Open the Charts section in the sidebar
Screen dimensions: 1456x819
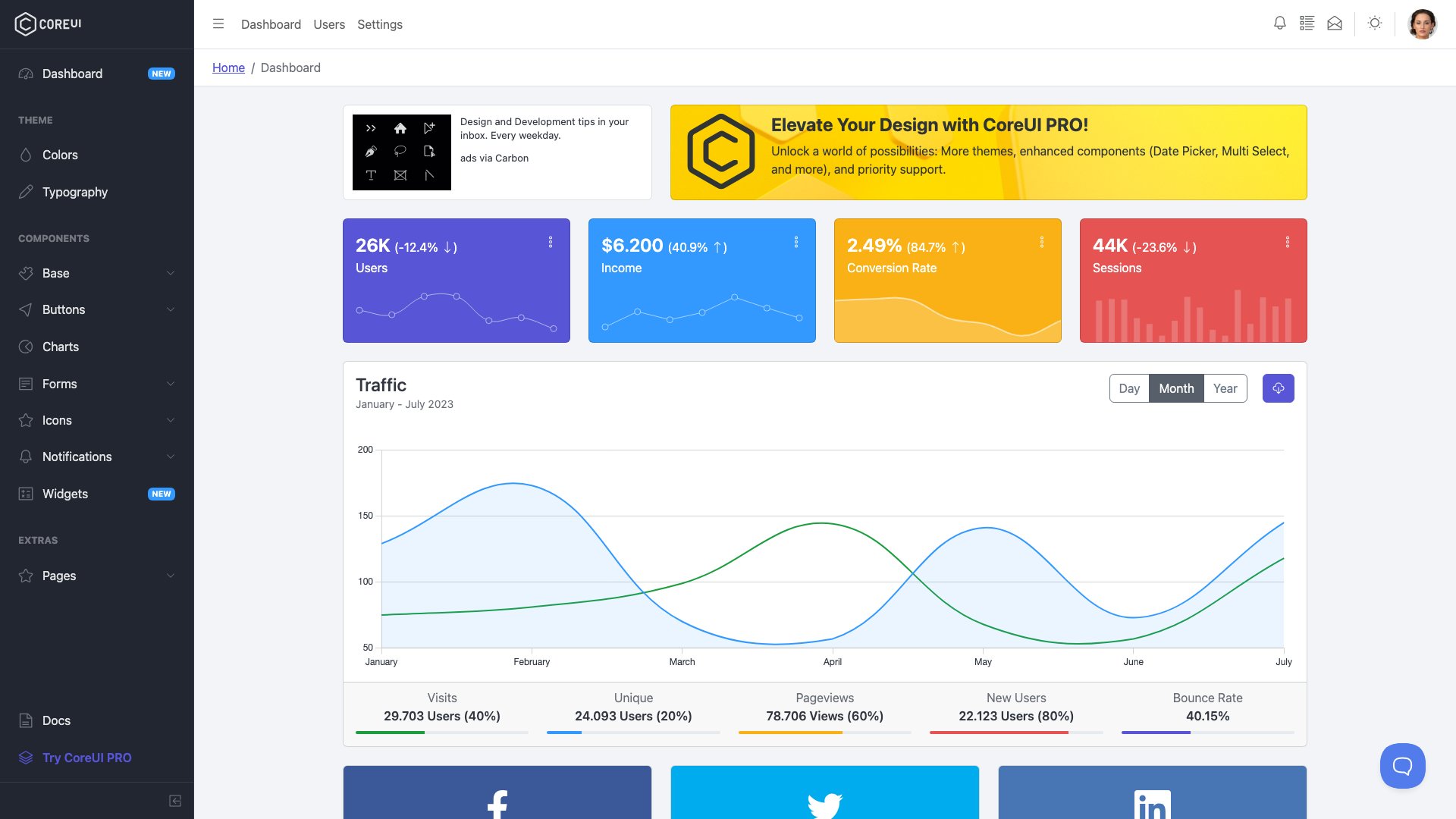61,347
